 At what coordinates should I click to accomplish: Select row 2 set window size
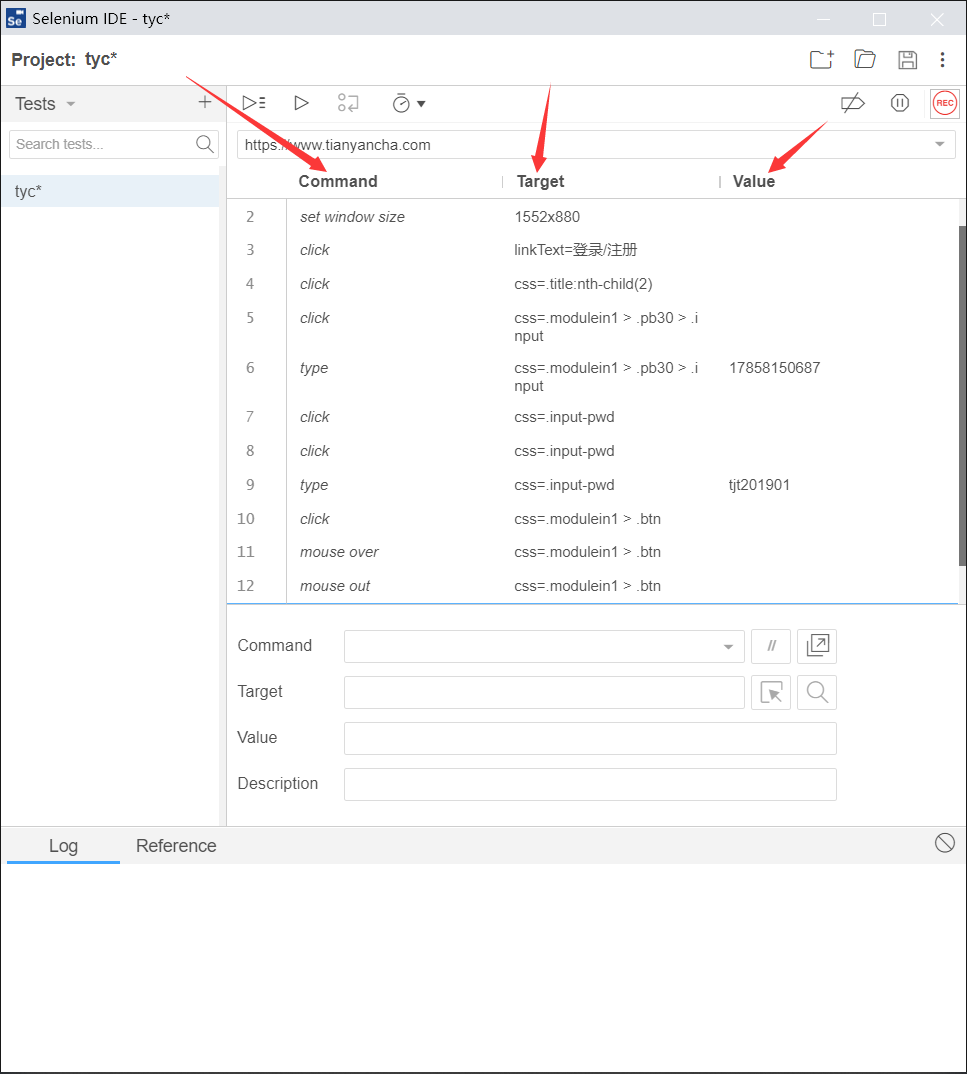(x=593, y=217)
